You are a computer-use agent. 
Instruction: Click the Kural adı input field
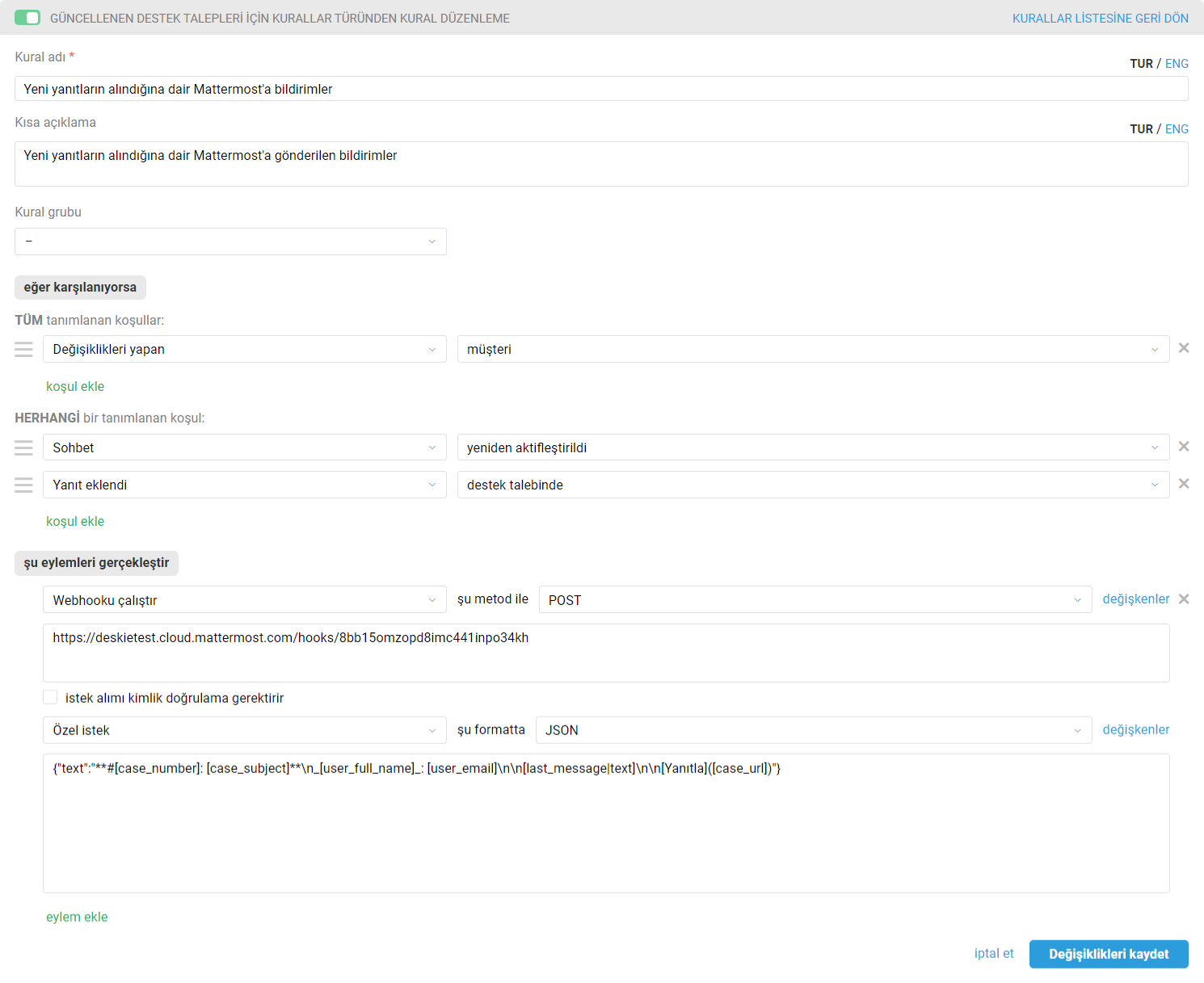(601, 89)
